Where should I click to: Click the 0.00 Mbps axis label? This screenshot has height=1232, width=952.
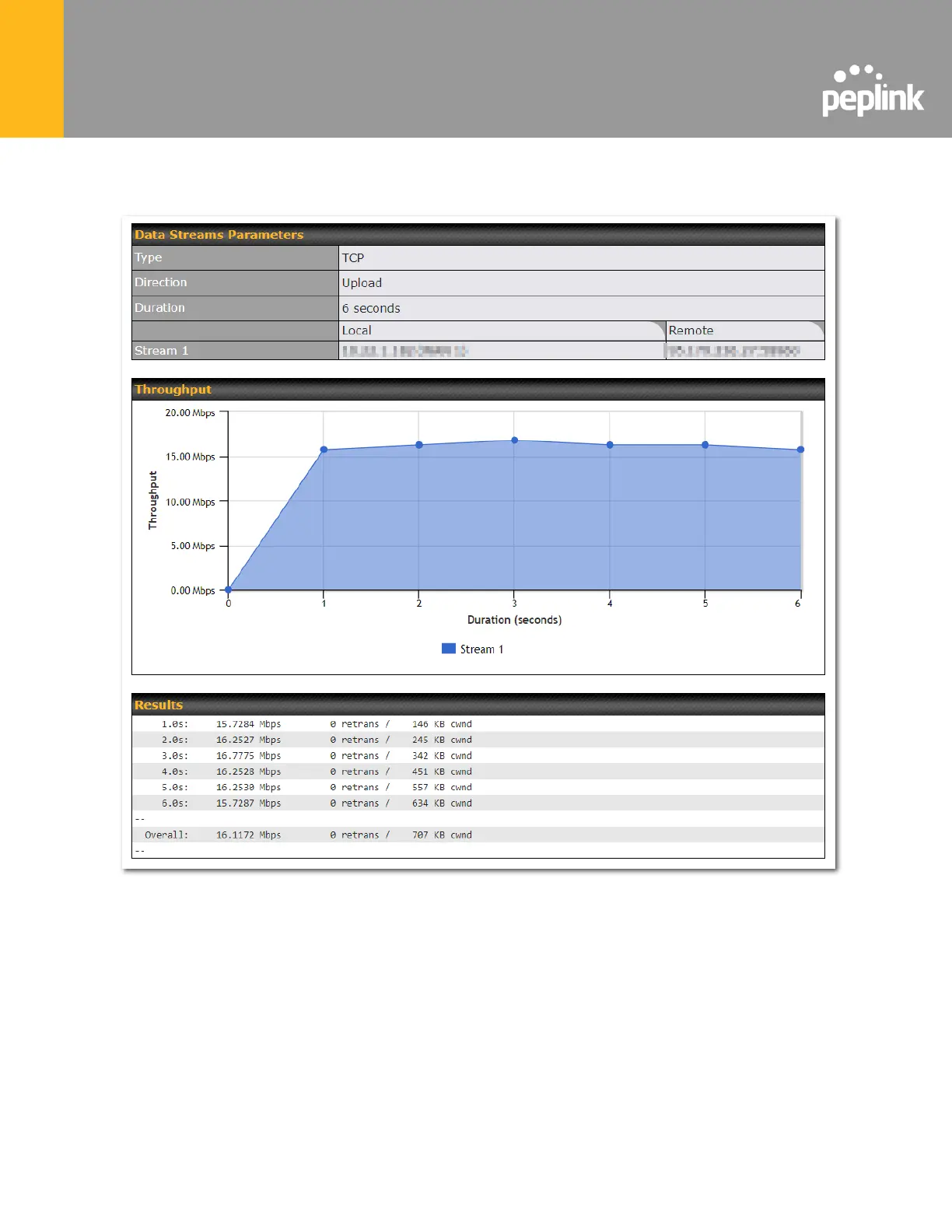[193, 590]
